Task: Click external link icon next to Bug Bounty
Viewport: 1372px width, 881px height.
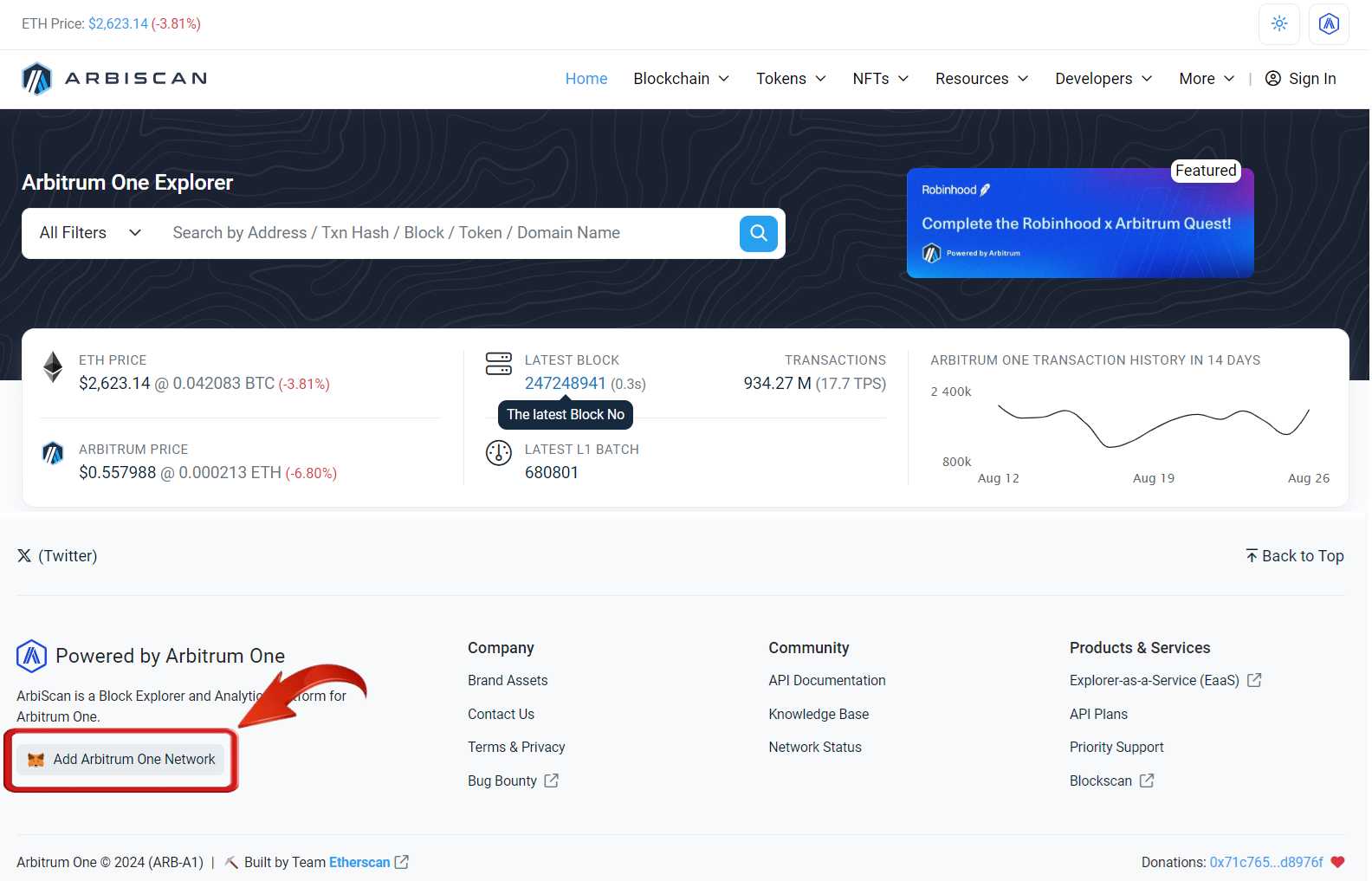Action: [551, 781]
